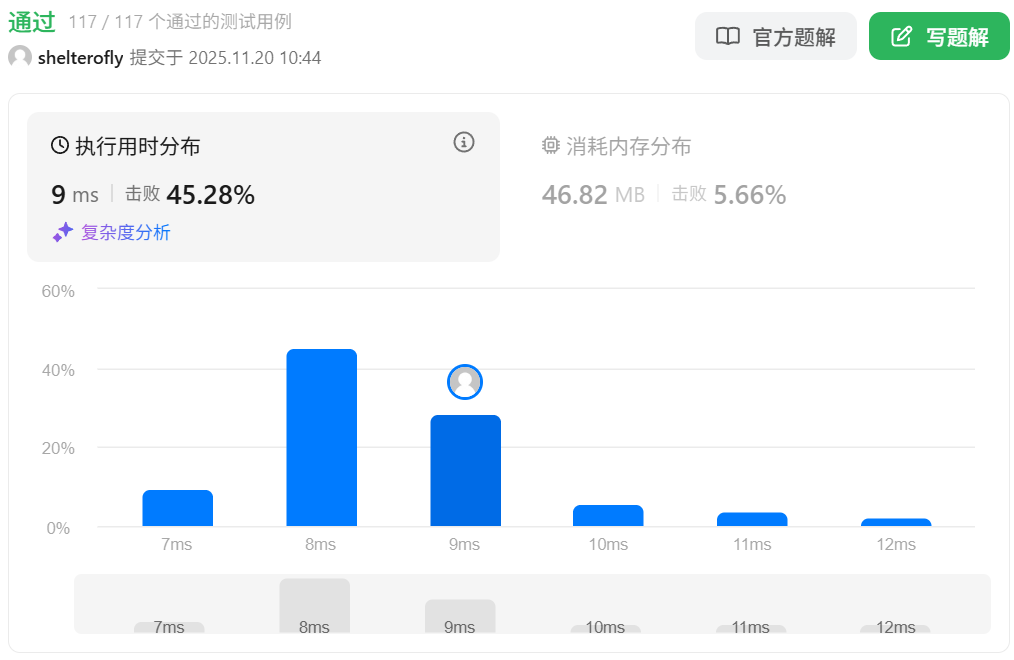
Task: Switch to the 消耗内存分布 tab
Action: coord(628,146)
